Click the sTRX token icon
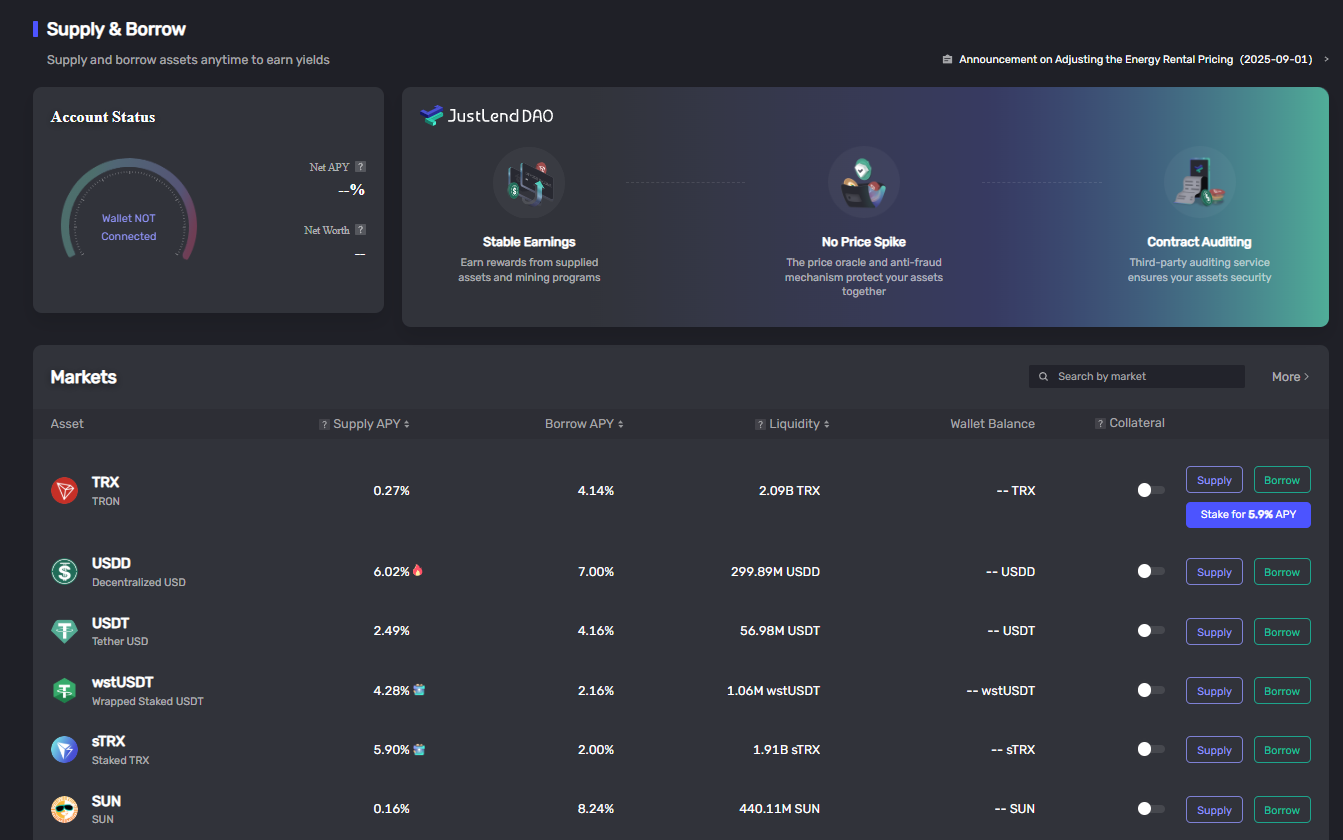The height and width of the screenshot is (840, 1343). 64,749
